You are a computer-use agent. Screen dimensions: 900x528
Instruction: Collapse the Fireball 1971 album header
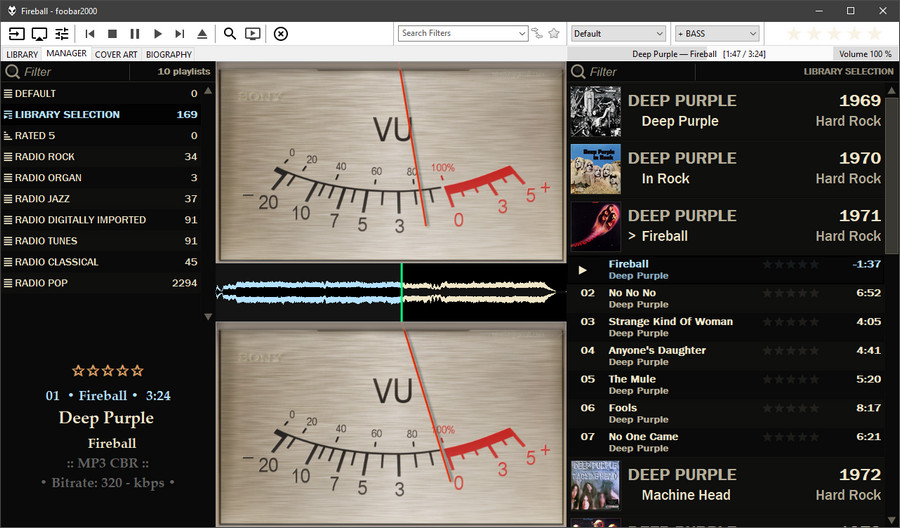(x=727, y=226)
